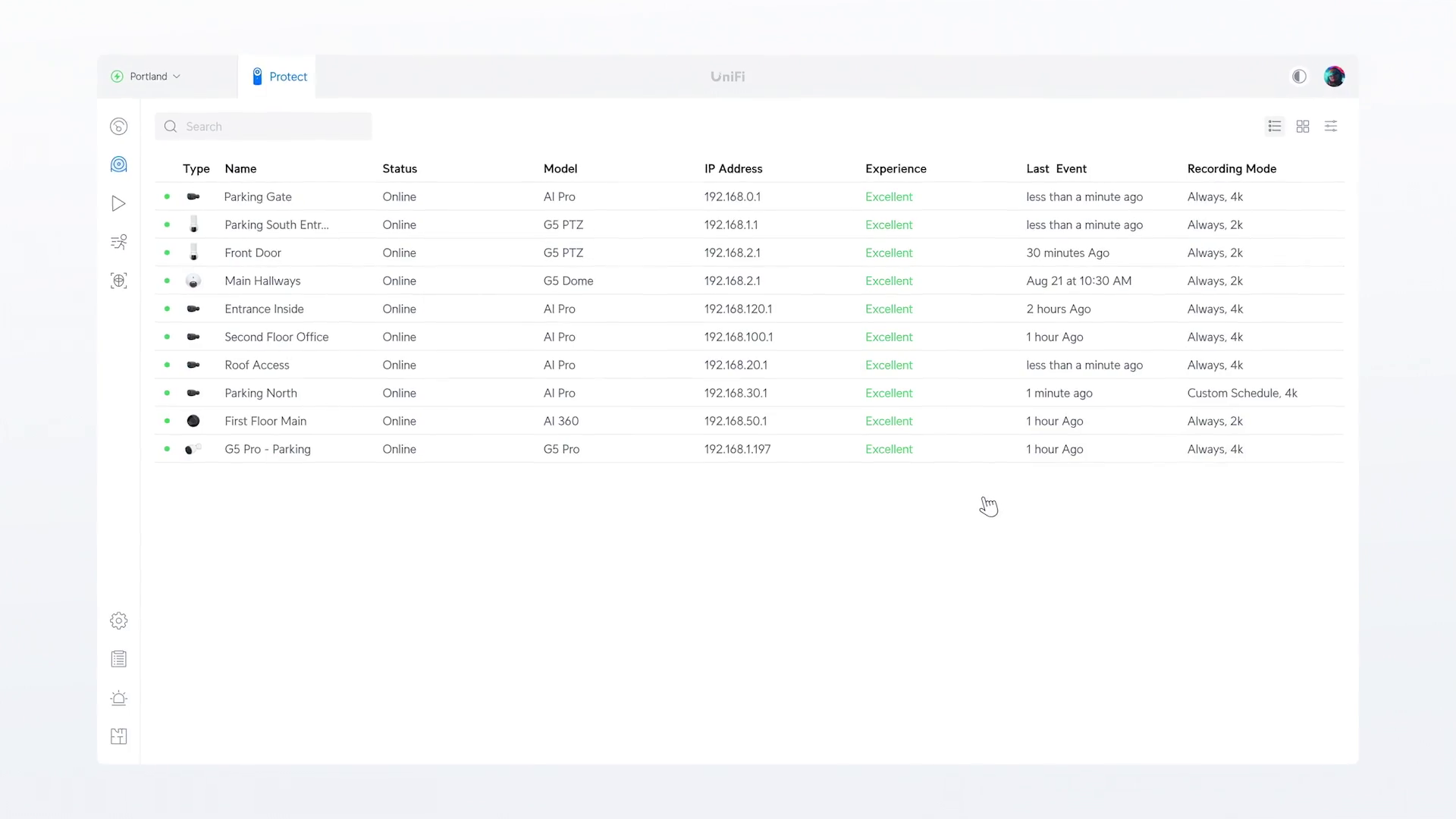Toggle dark mode theme icon
The image size is (1456, 819).
(1299, 77)
